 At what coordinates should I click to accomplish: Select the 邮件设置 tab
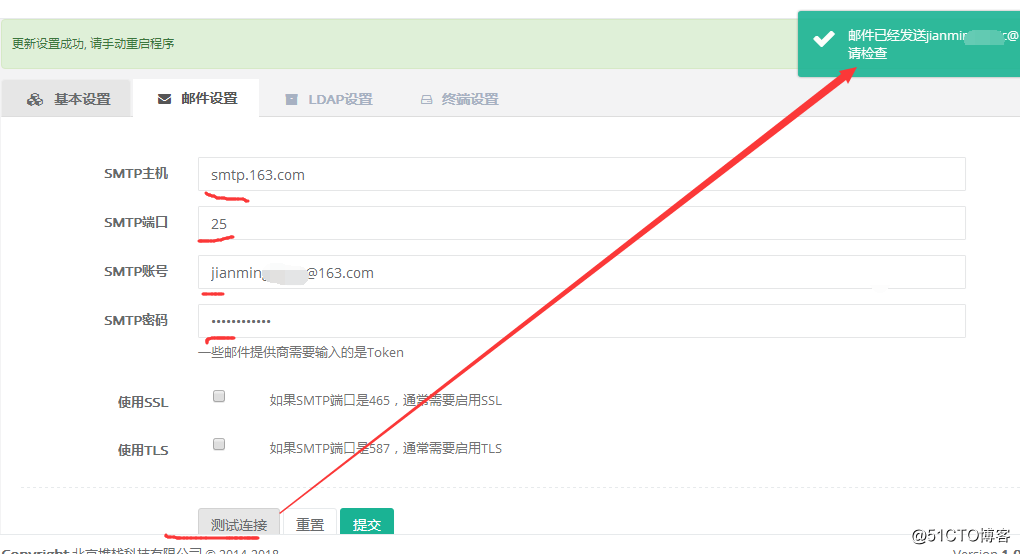click(196, 99)
